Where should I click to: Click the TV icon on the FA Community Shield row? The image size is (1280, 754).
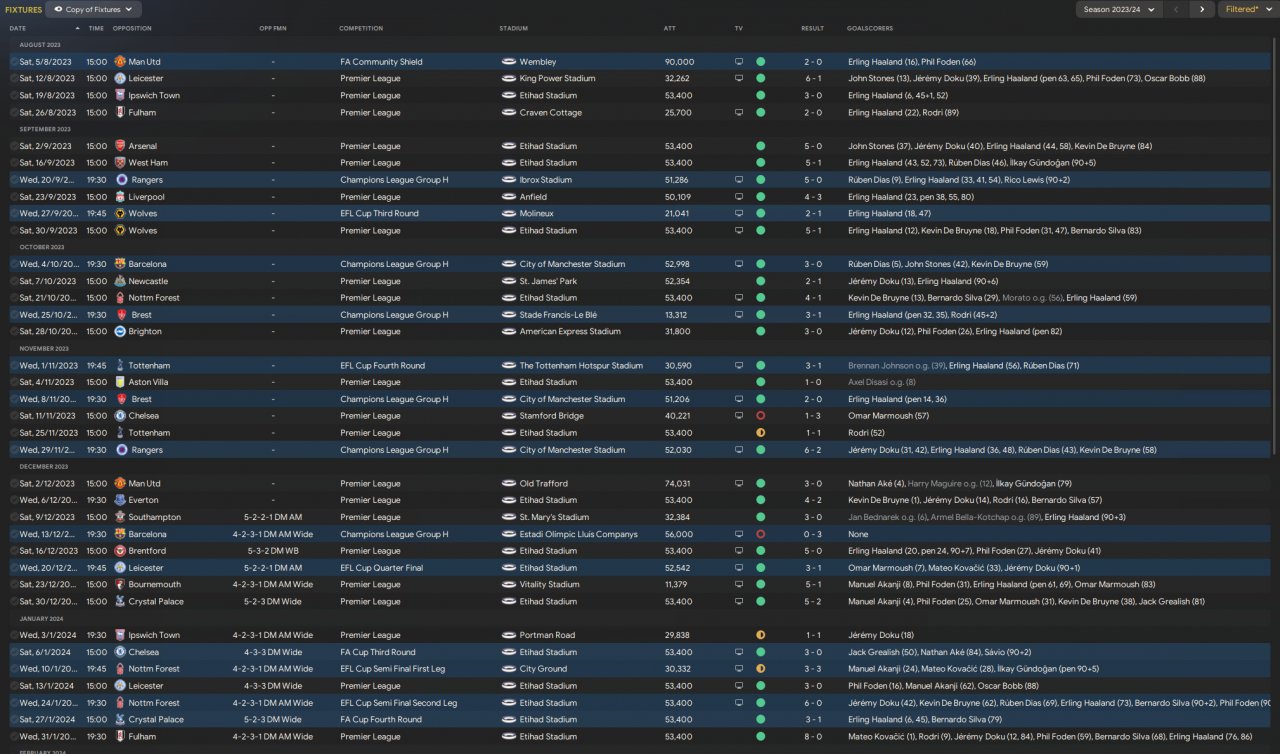pos(739,62)
